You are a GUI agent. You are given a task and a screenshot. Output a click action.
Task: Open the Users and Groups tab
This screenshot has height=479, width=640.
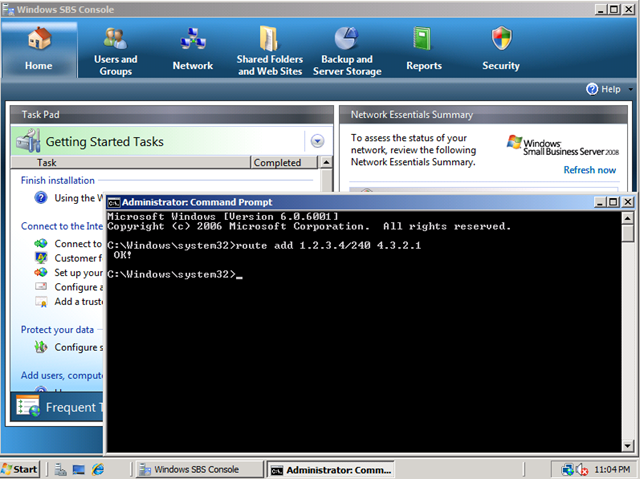116,51
